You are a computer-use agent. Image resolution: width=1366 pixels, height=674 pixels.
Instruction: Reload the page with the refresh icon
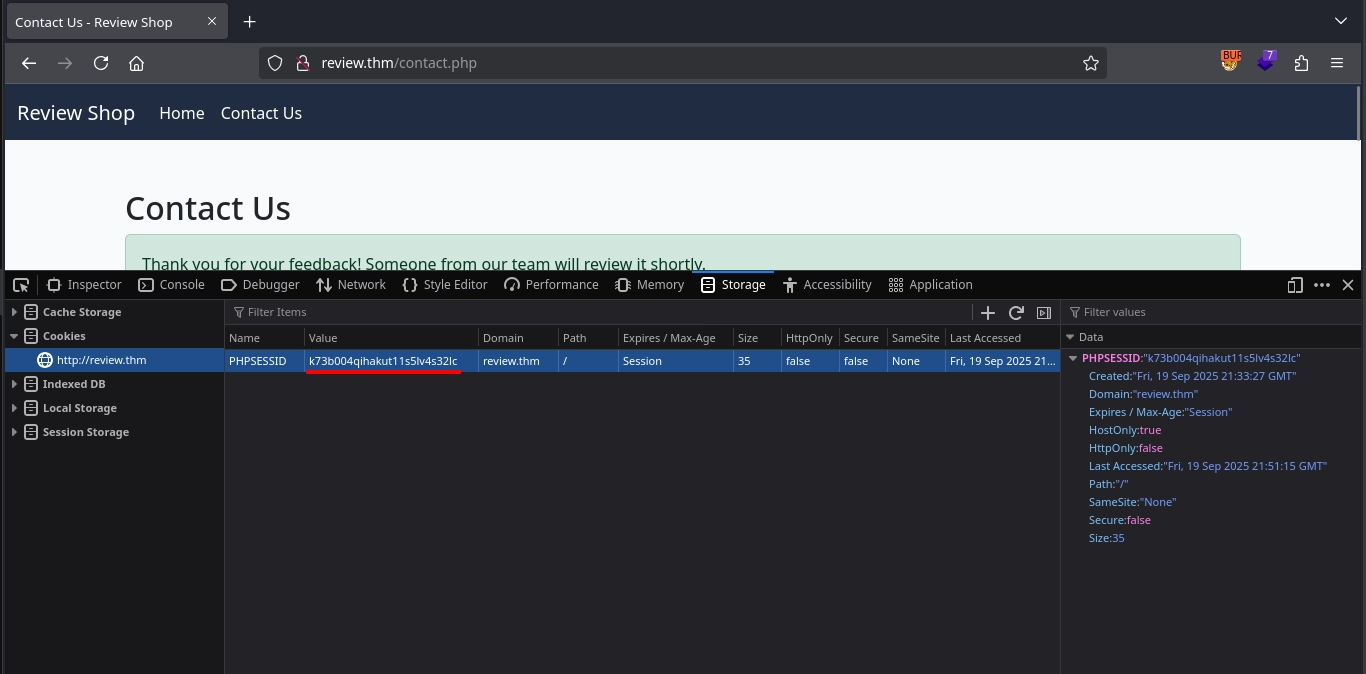click(101, 63)
